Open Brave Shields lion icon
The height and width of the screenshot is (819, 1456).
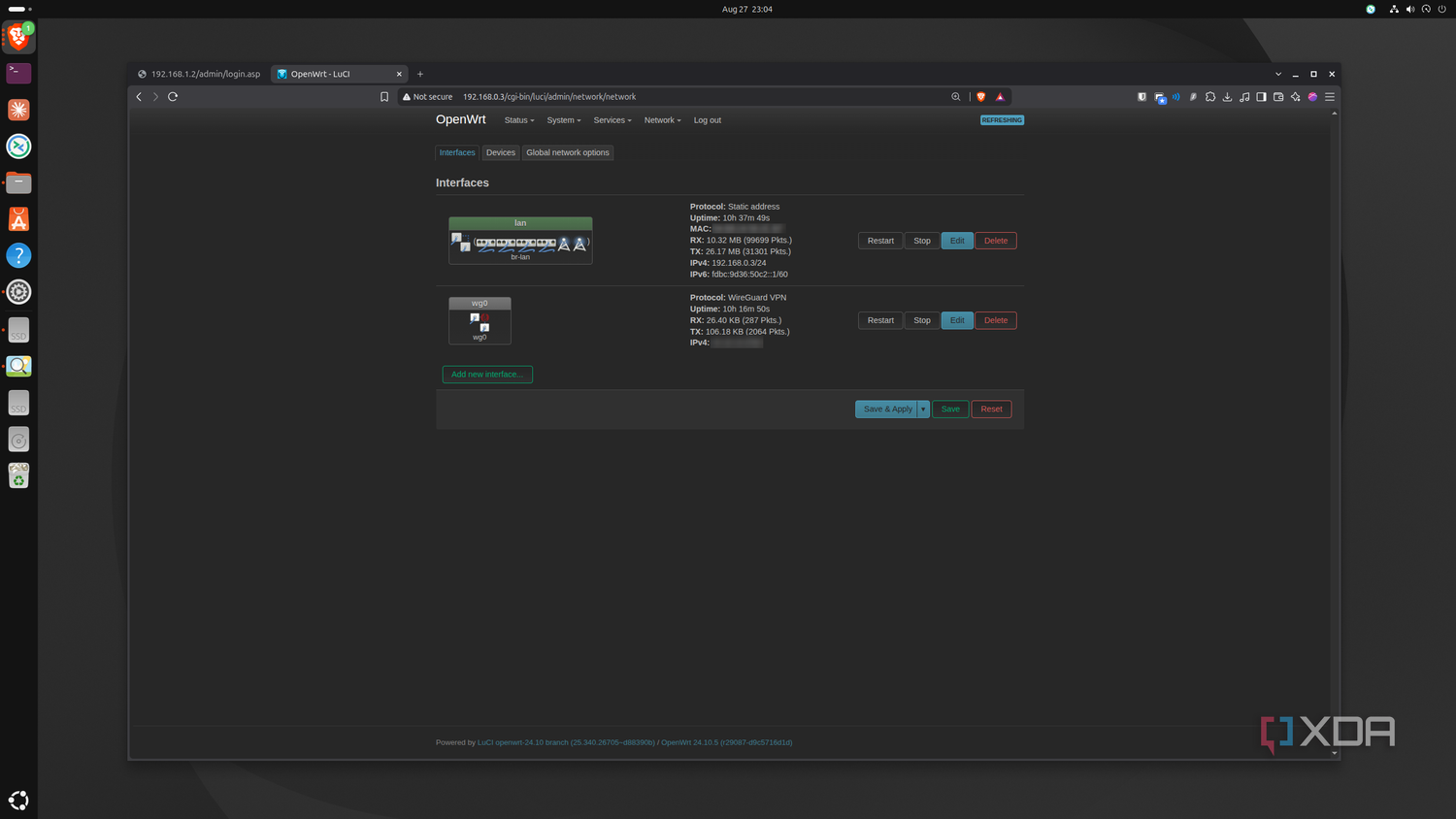tap(981, 97)
